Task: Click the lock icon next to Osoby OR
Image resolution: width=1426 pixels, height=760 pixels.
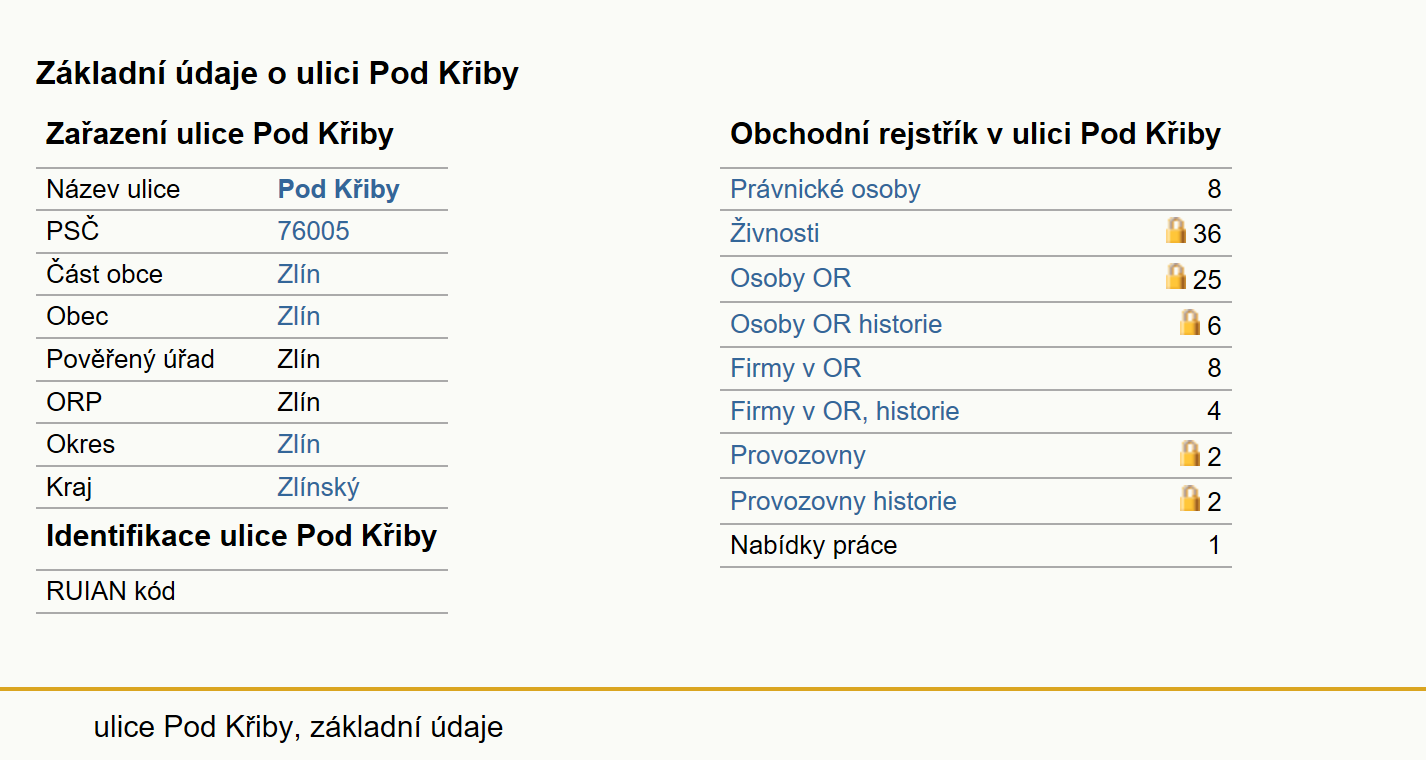Action: pos(1176,276)
